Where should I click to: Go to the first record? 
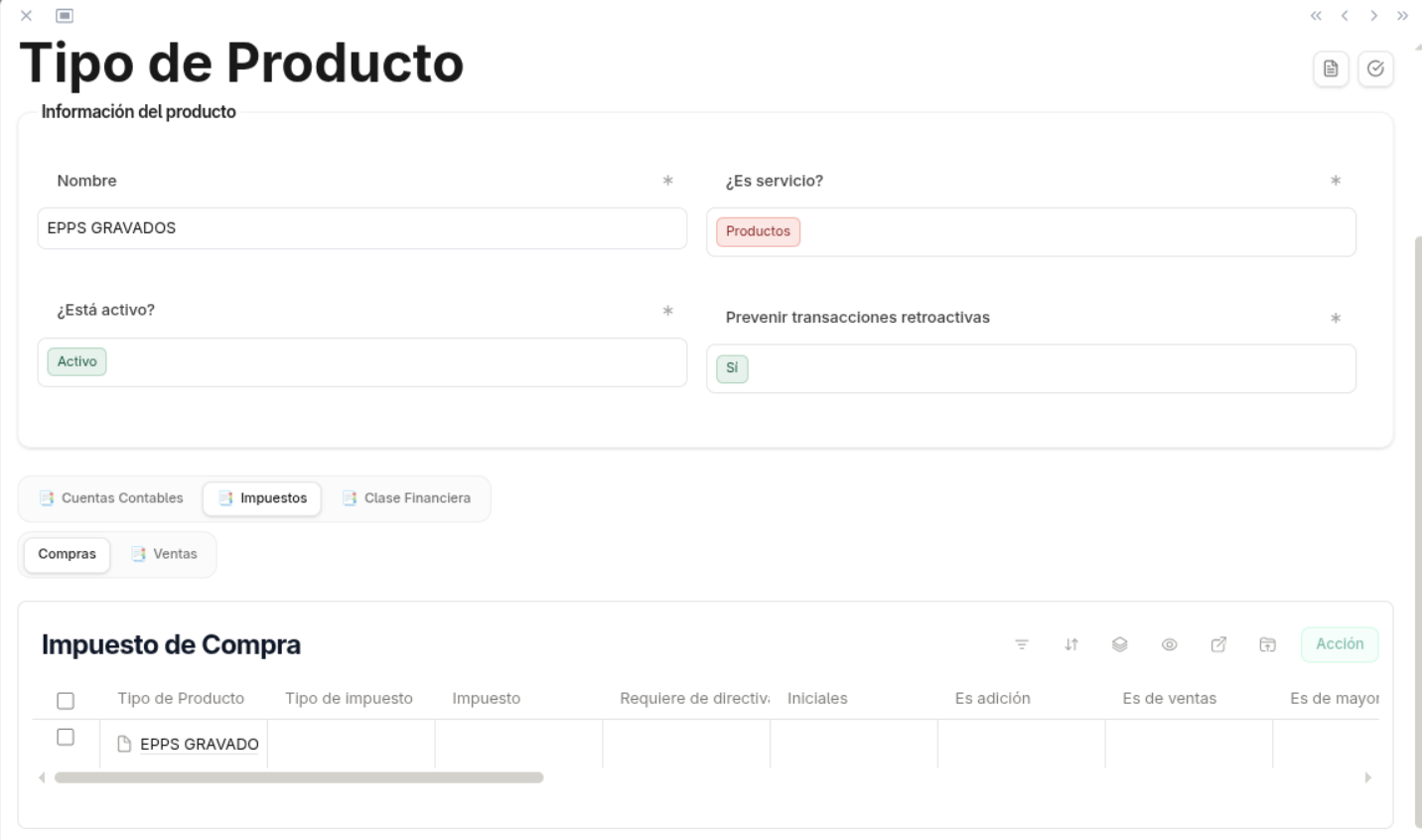click(x=1316, y=16)
